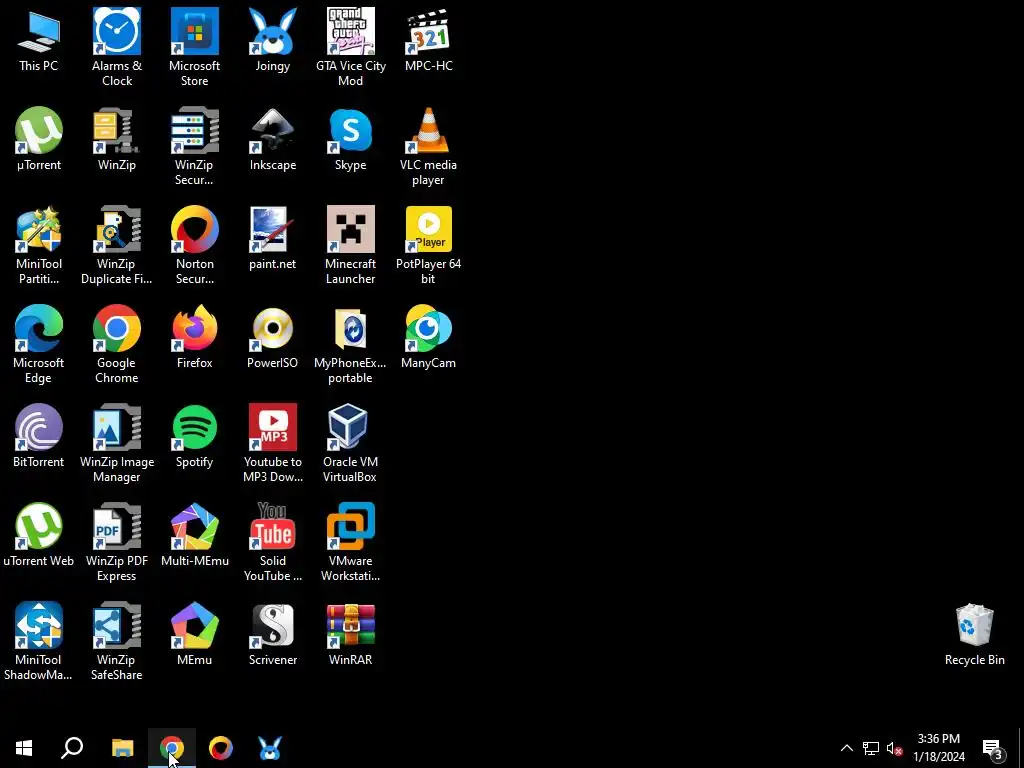Open the clock showing 3:36 PM
Image resolution: width=1024 pixels, height=768 pixels.
click(939, 748)
